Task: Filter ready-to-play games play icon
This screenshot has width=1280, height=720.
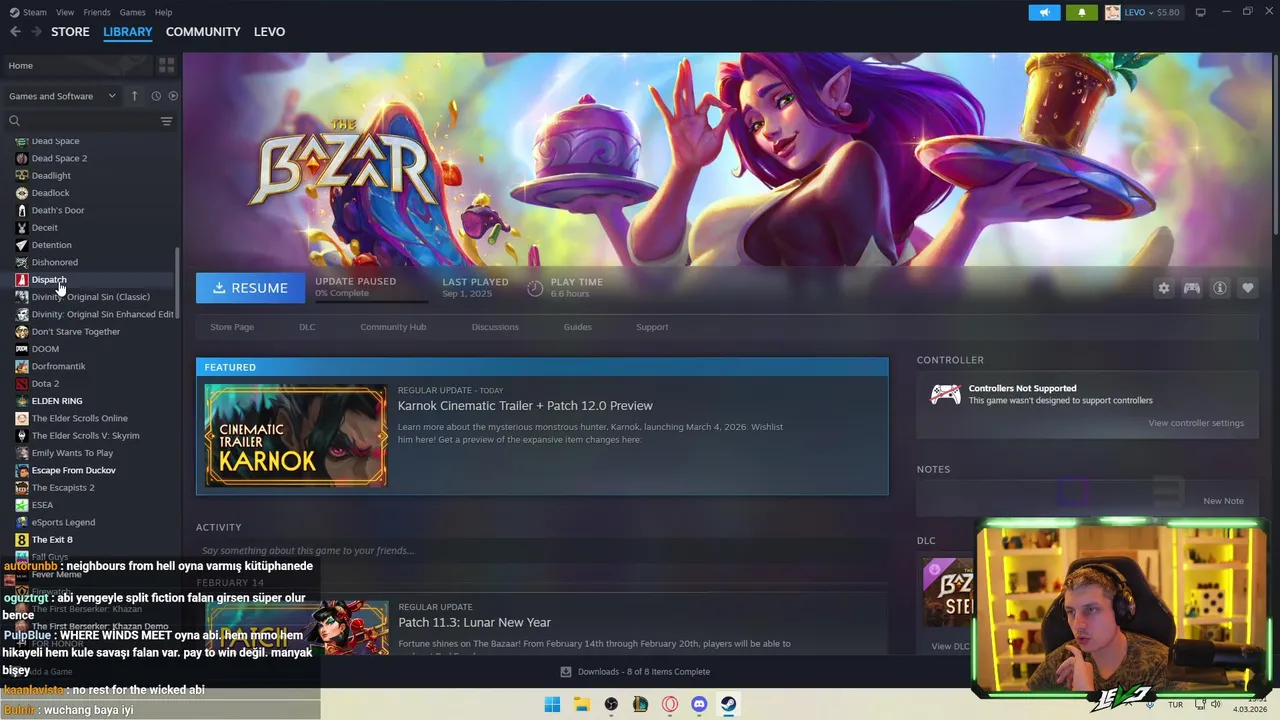Action: coord(173,96)
